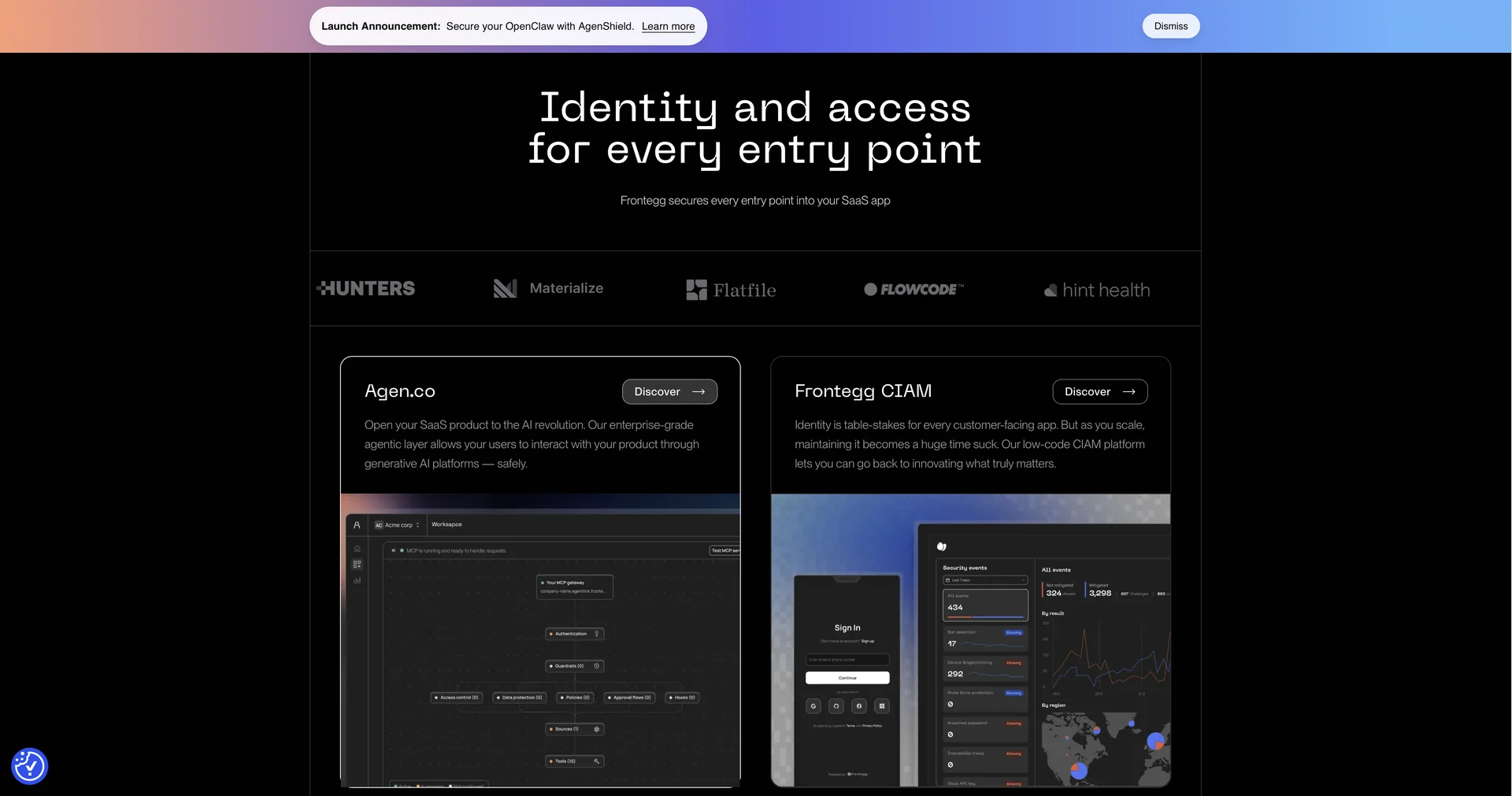Viewport: 1512px width, 796px height.
Task: Click the Materialize logo
Action: pos(548,288)
